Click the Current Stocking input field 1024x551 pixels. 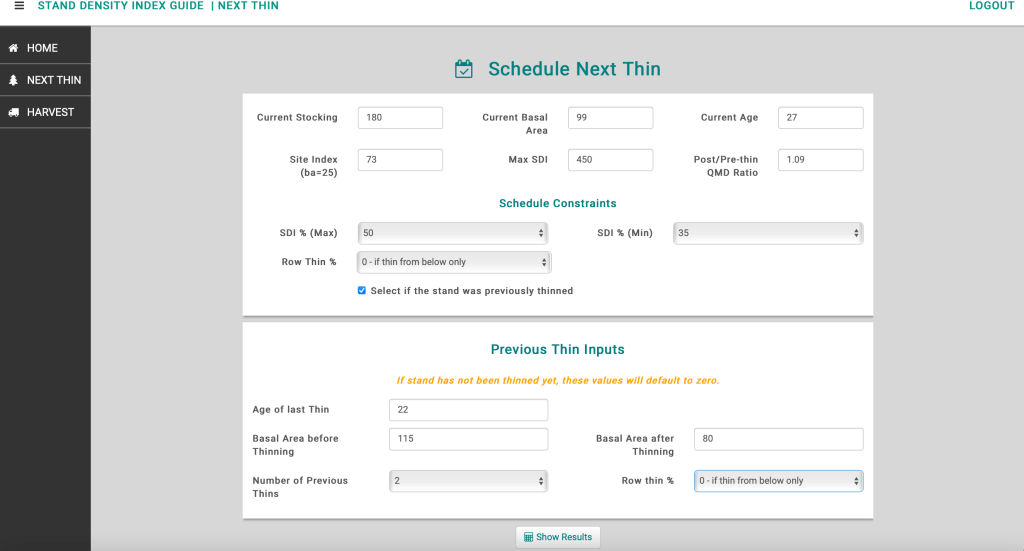click(400, 118)
